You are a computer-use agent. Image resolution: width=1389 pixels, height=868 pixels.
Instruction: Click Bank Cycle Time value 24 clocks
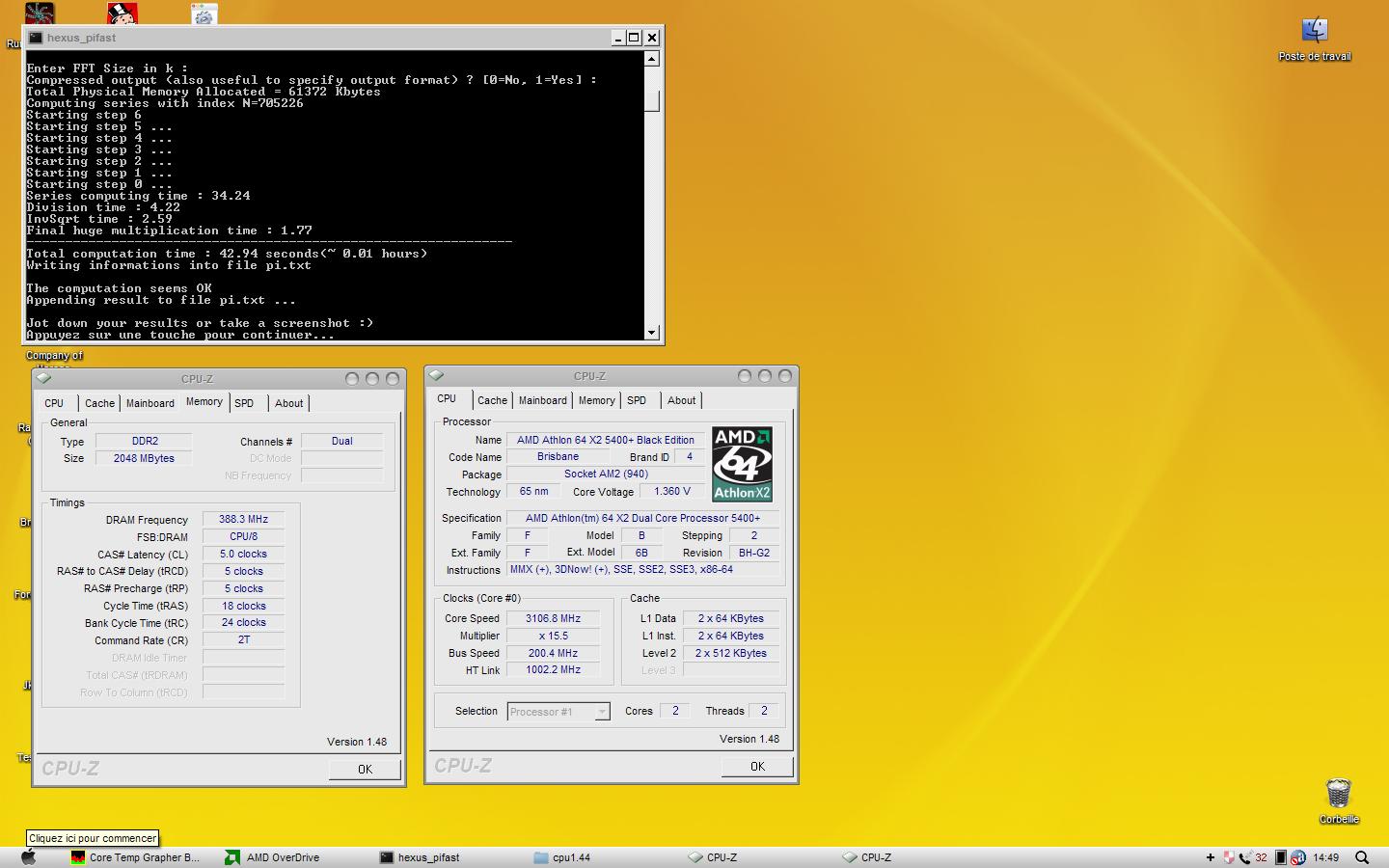pyautogui.click(x=244, y=622)
